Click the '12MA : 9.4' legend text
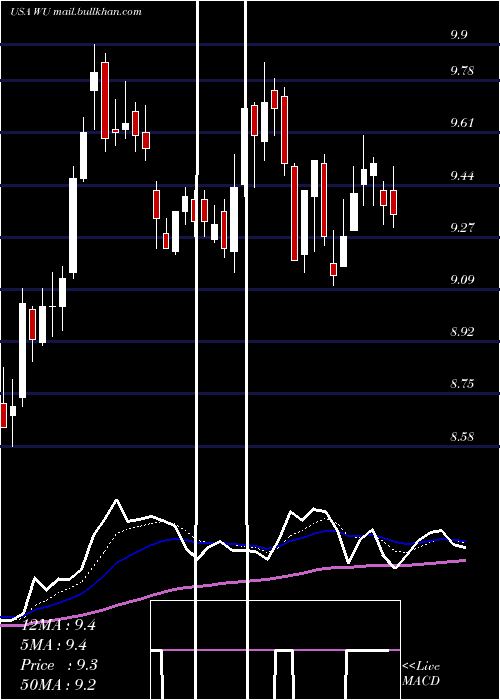Viewport: 500px width, 700px height. point(58,625)
